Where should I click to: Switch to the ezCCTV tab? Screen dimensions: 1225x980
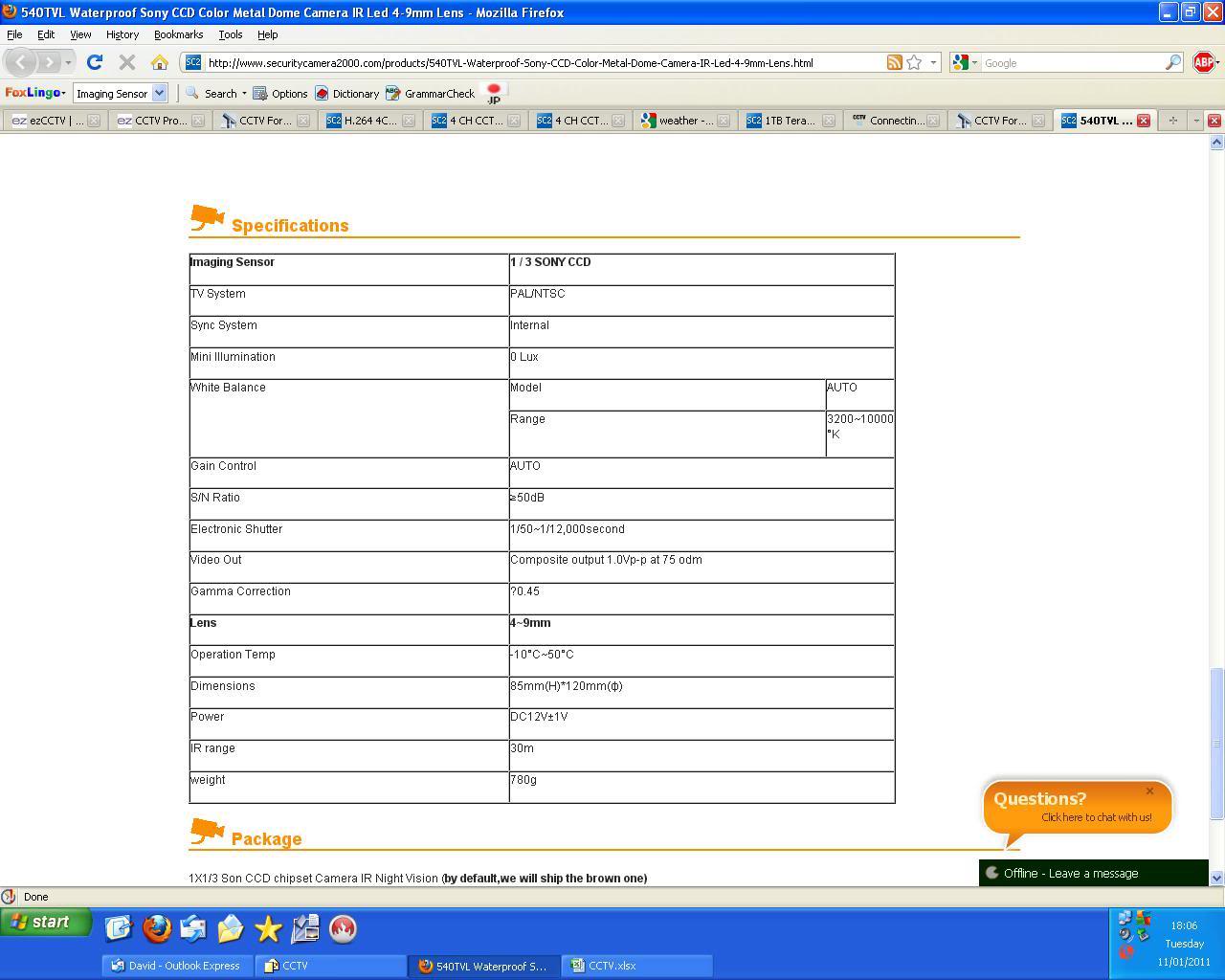point(46,121)
